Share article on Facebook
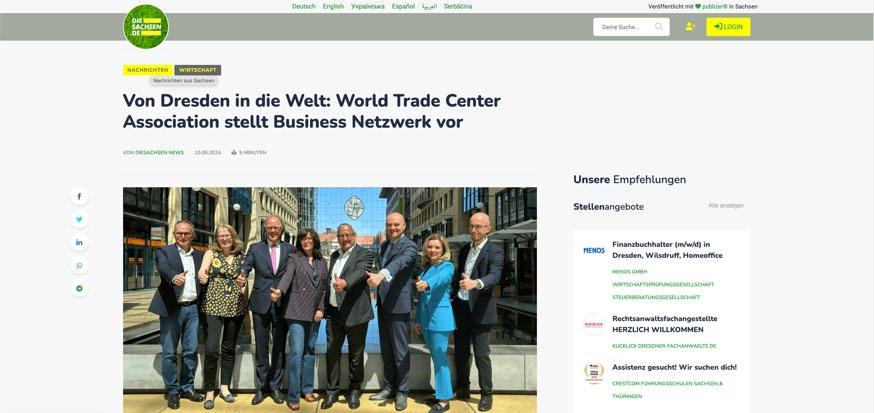 coord(79,196)
